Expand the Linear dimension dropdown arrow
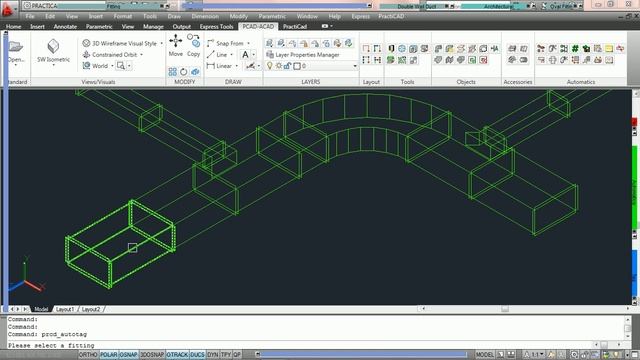640x360 pixels. (236, 66)
